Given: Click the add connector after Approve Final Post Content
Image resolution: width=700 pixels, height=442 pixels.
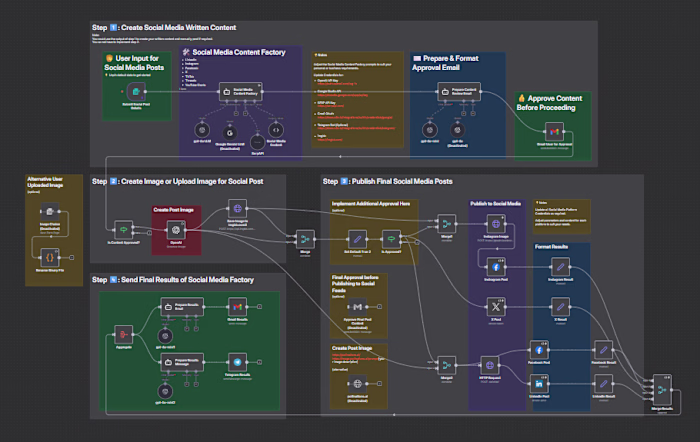Looking at the screenshot, I should [x=379, y=307].
